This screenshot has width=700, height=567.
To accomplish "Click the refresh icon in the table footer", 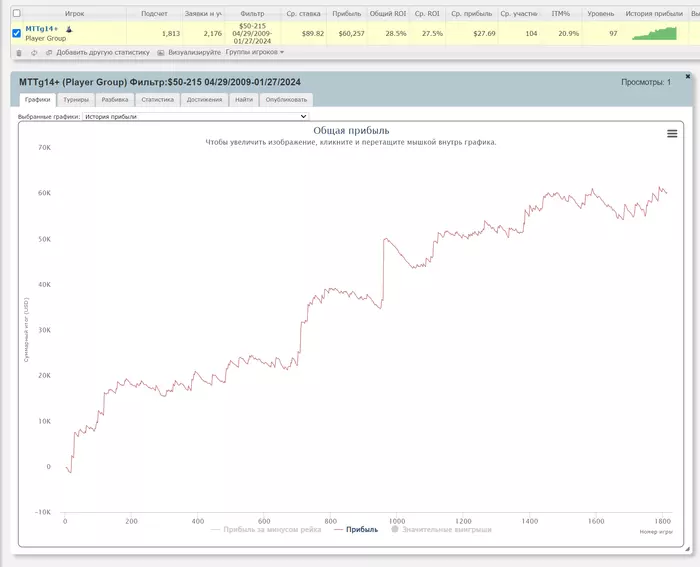I will tap(34, 53).
